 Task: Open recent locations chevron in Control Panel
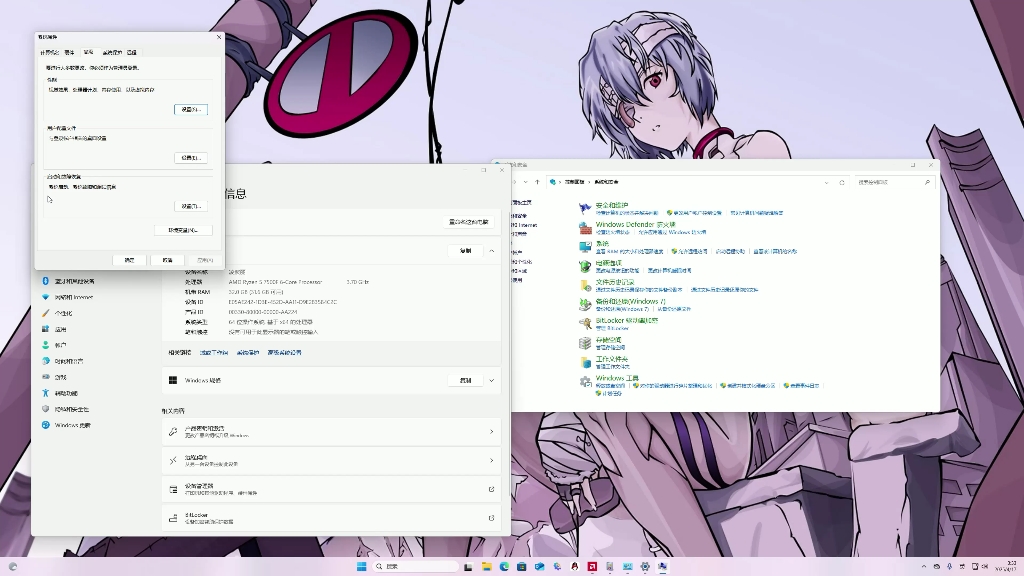point(526,182)
